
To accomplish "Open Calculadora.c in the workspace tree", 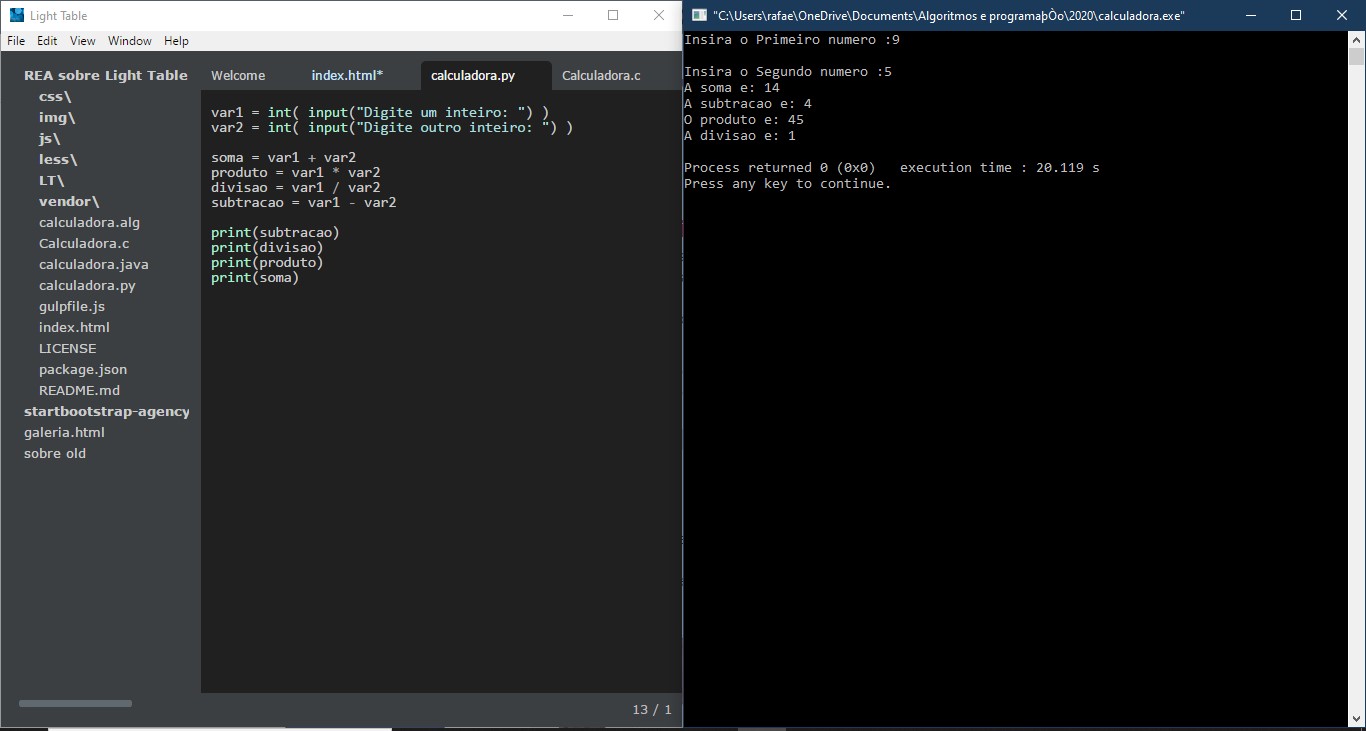I will [x=84, y=243].
